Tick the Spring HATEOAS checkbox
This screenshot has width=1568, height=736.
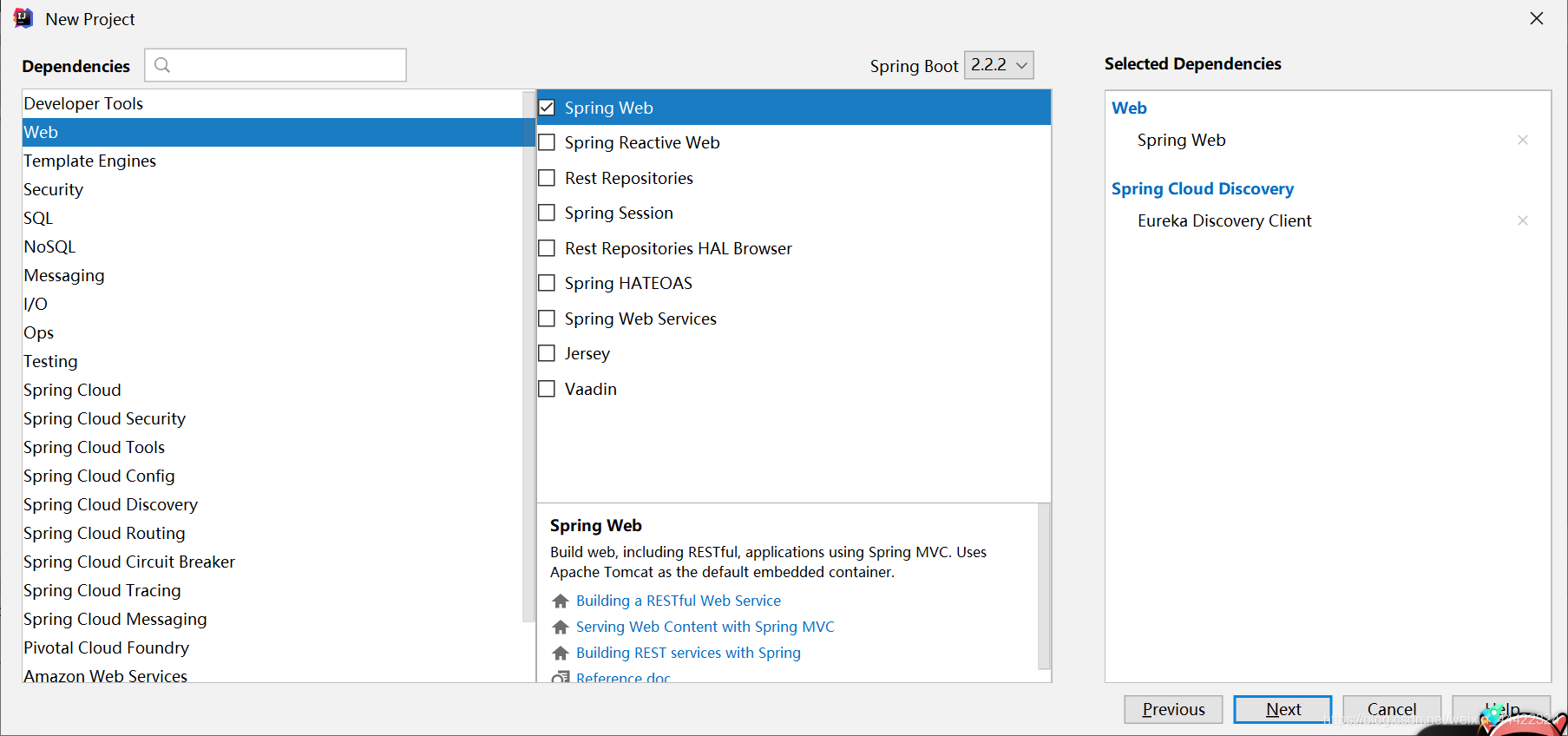pyautogui.click(x=547, y=283)
